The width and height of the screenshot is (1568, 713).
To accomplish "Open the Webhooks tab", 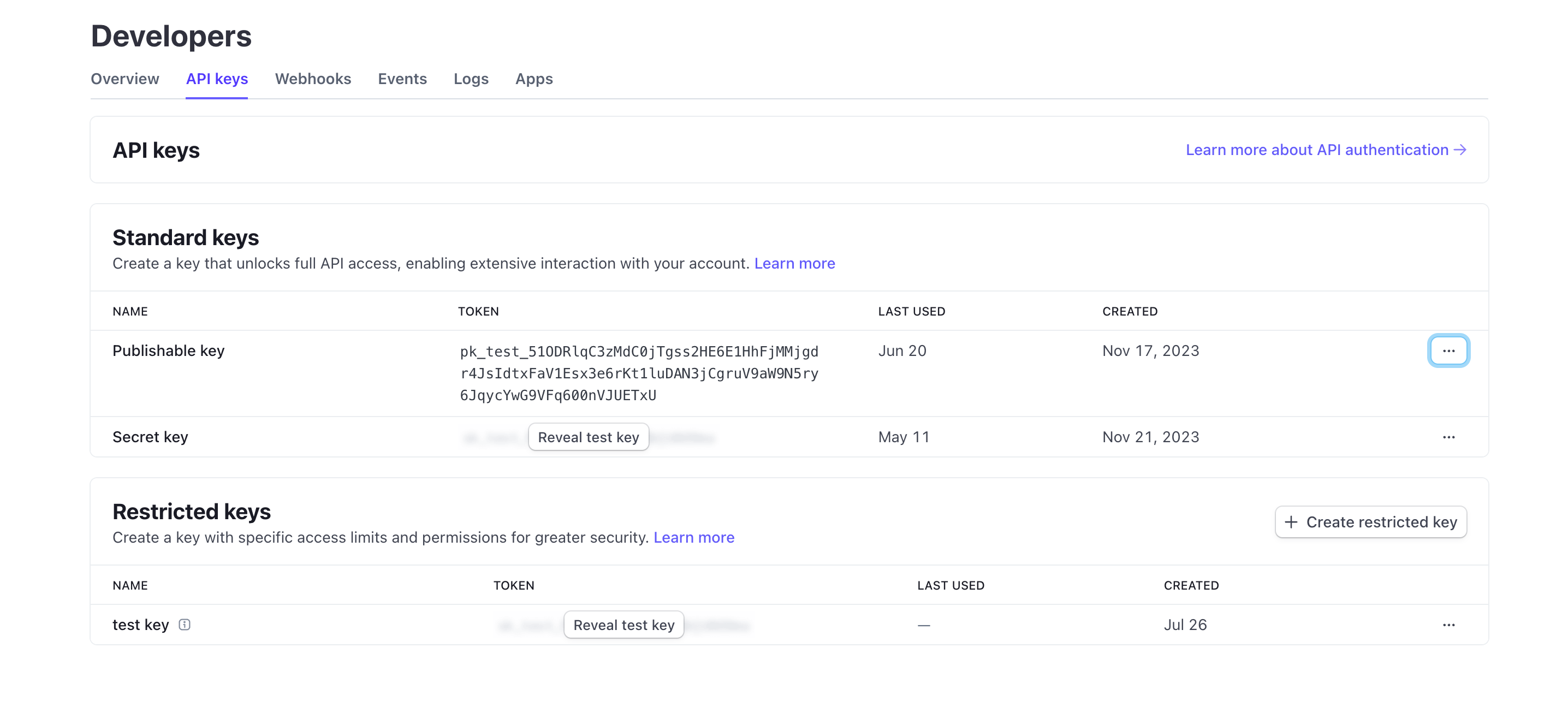I will click(313, 78).
